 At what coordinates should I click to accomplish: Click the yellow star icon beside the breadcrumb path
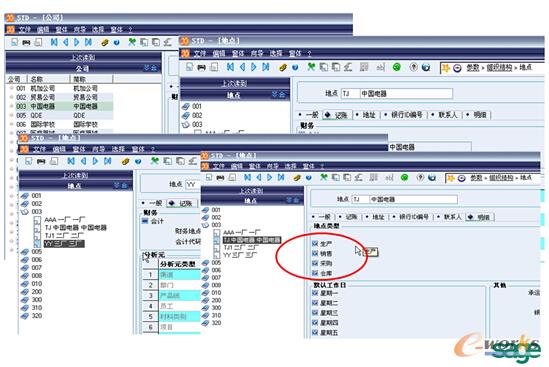(x=451, y=178)
